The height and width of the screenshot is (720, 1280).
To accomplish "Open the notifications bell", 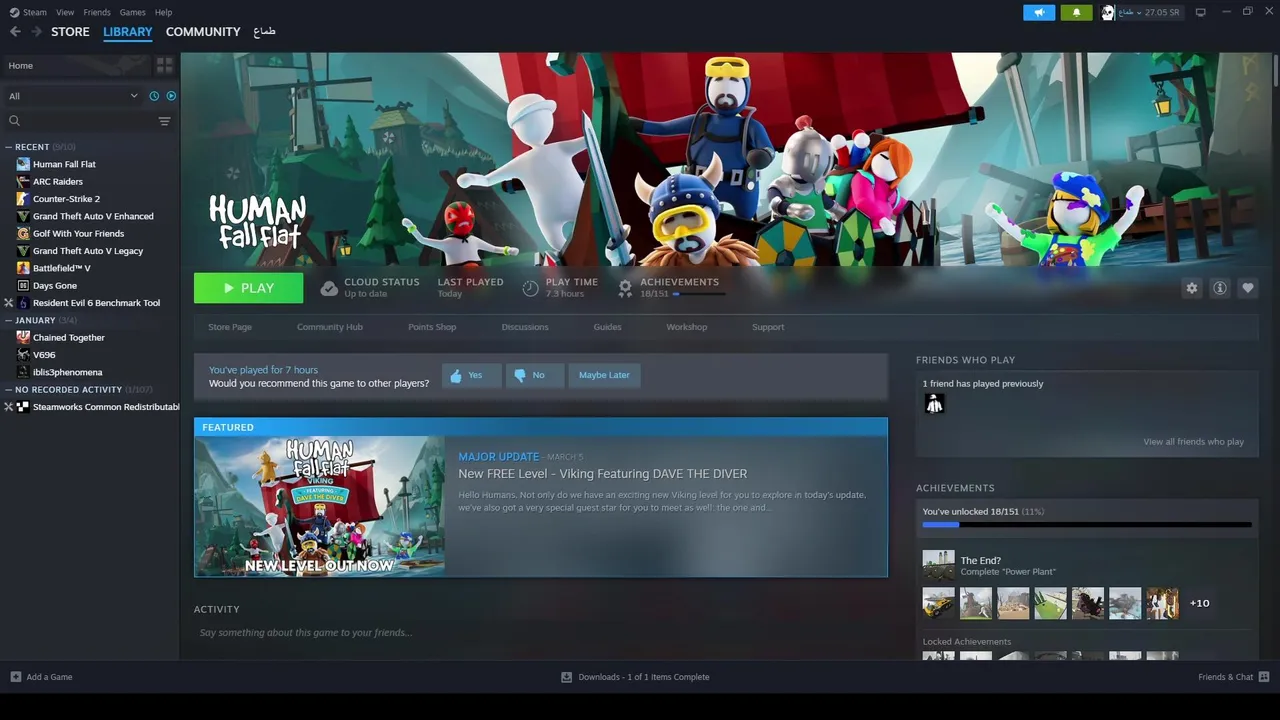I will (1076, 12).
